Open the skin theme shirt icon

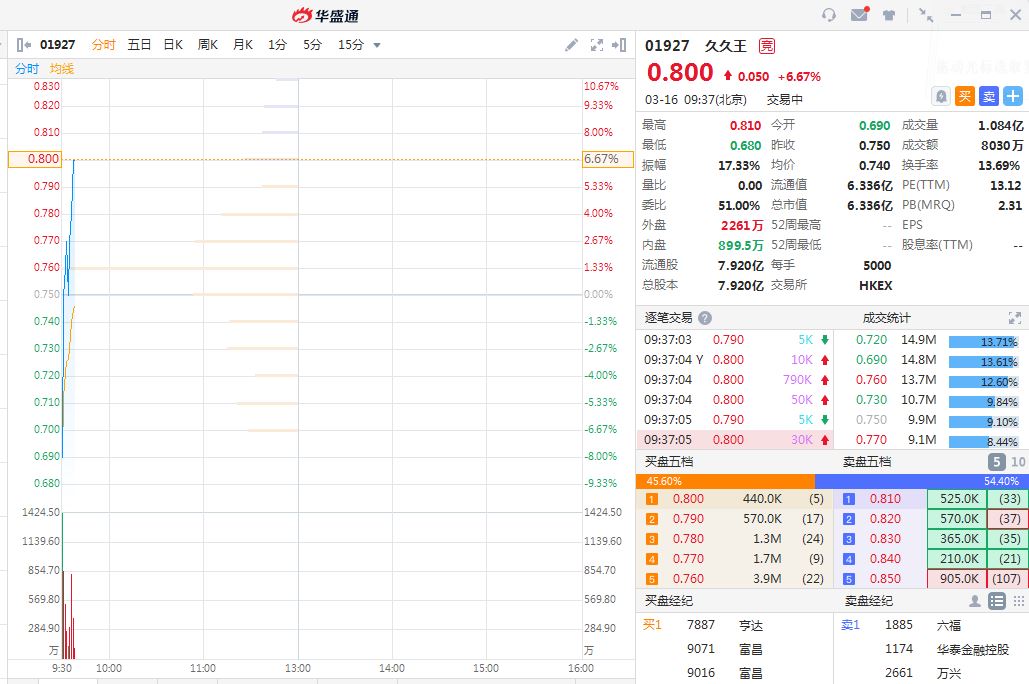[x=889, y=15]
